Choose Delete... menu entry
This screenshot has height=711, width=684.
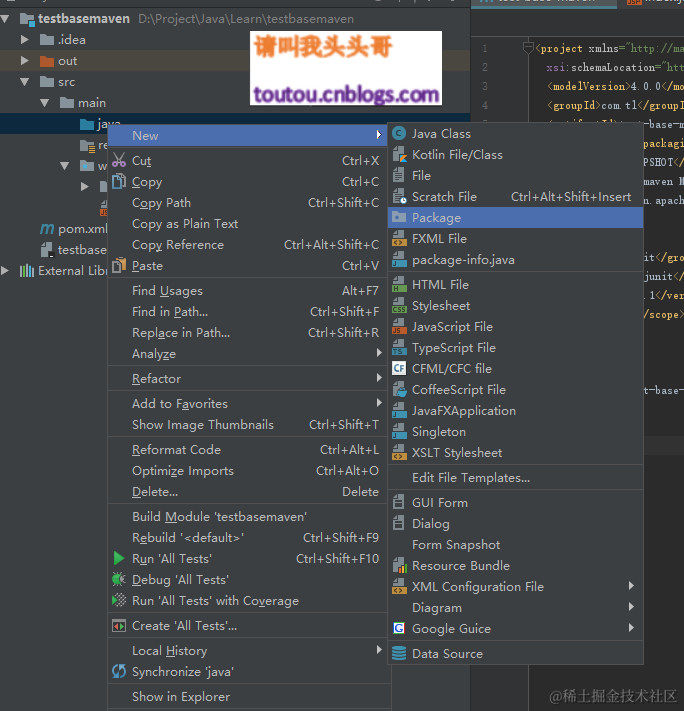coord(247,492)
